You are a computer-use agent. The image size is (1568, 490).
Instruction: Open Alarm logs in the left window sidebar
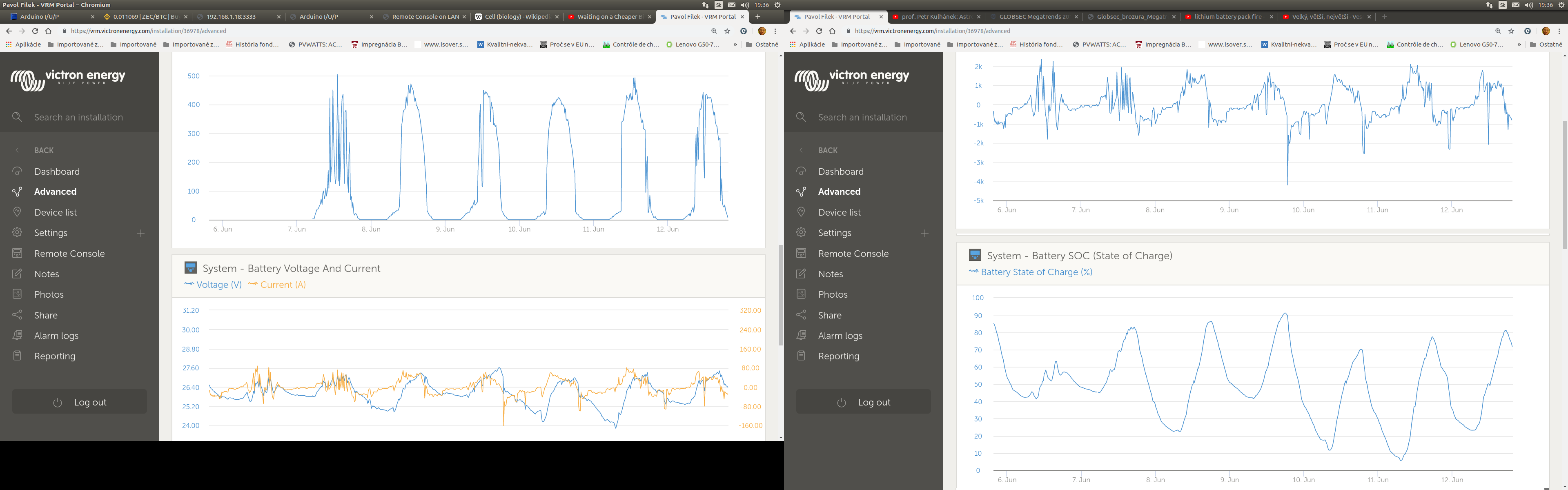[56, 336]
